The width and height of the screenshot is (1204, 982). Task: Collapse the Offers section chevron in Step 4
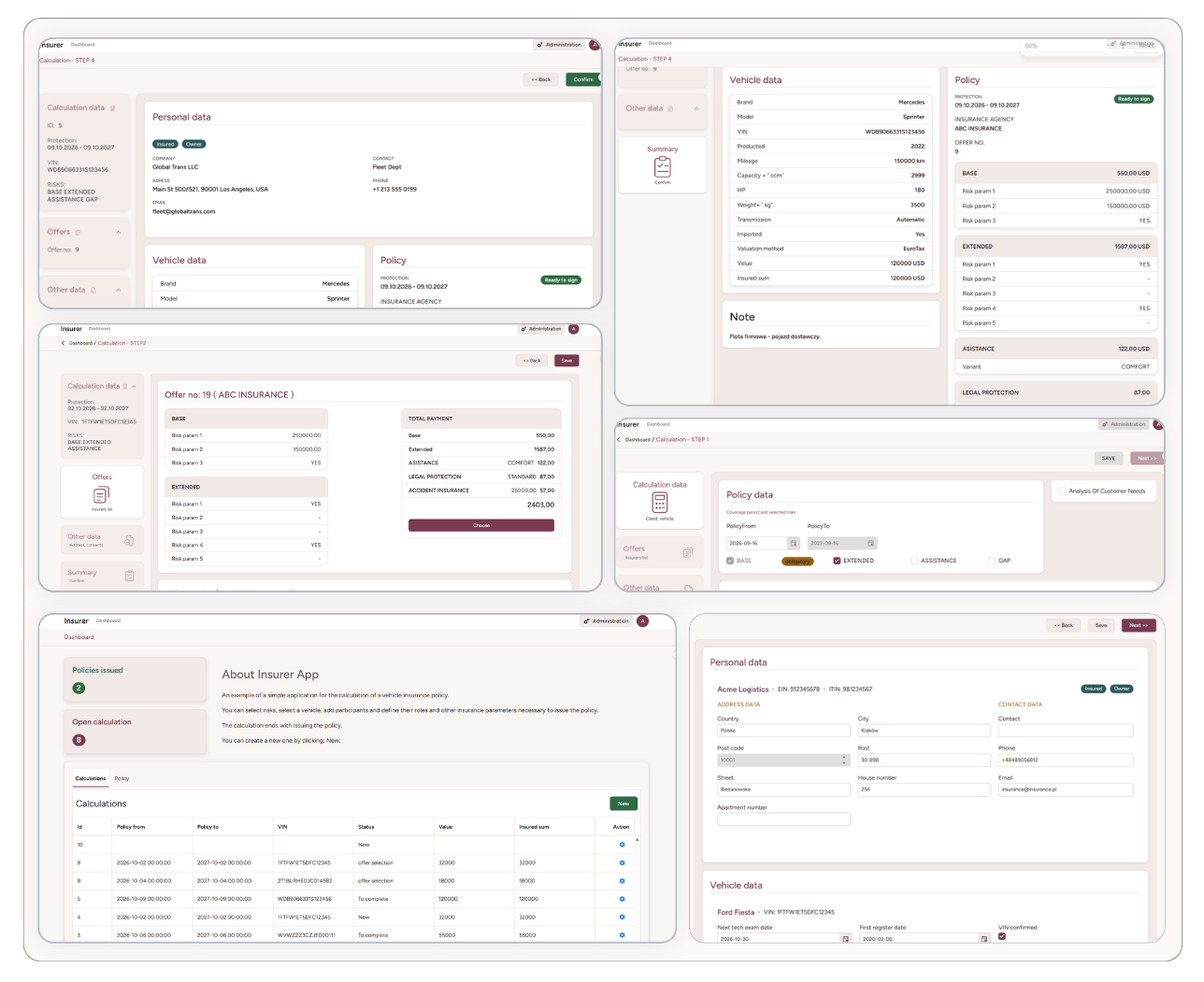pos(118,232)
